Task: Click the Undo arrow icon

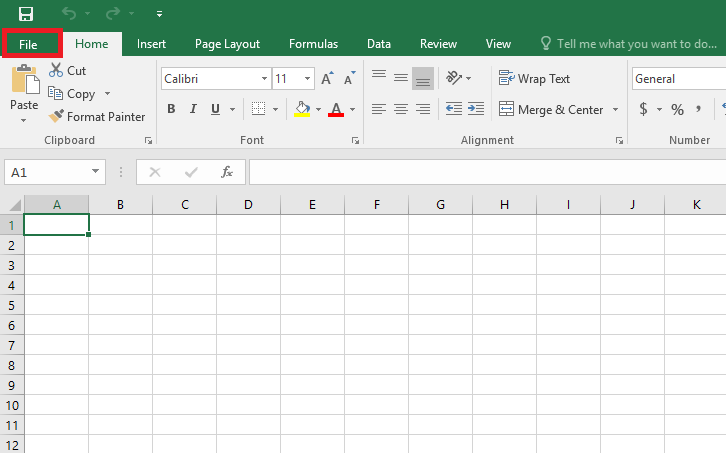Action: pos(69,14)
